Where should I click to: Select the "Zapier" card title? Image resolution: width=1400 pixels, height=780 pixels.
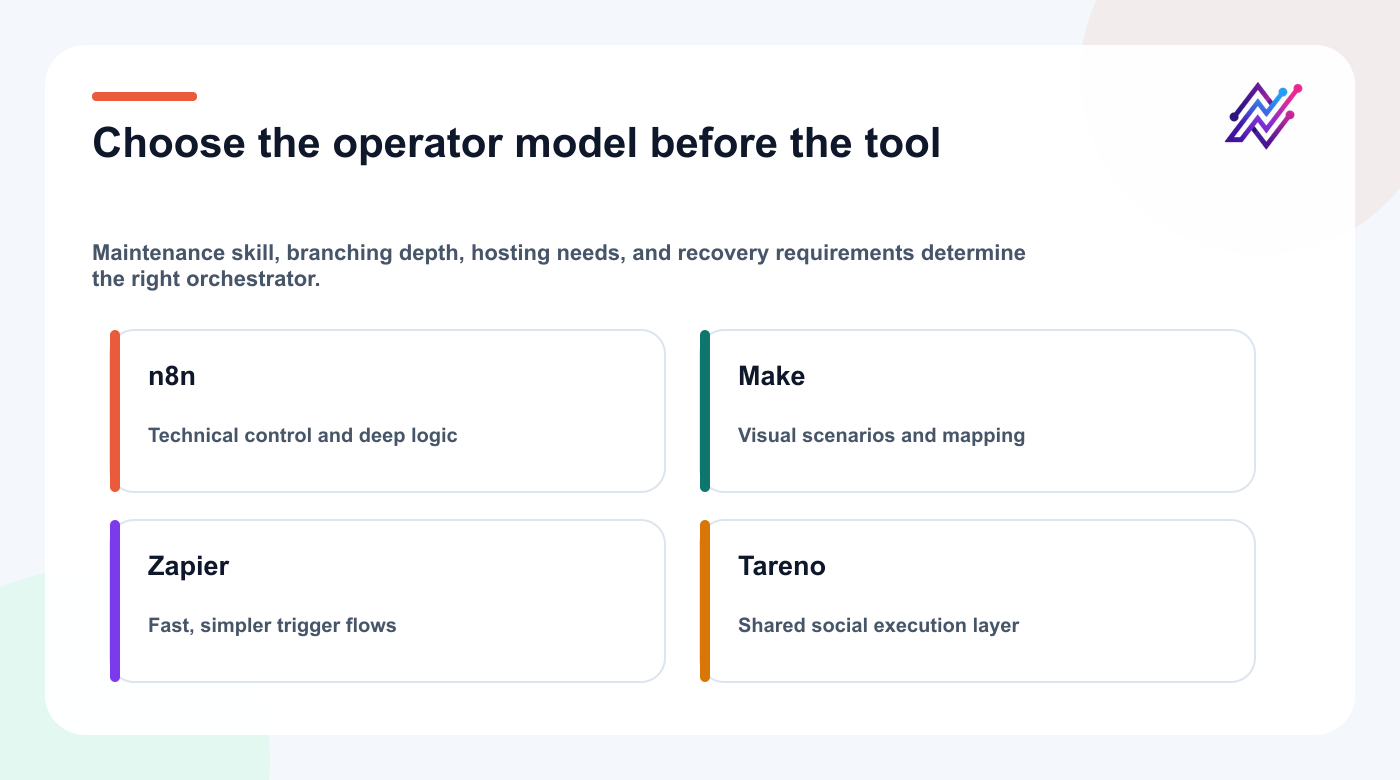pyautogui.click(x=188, y=567)
